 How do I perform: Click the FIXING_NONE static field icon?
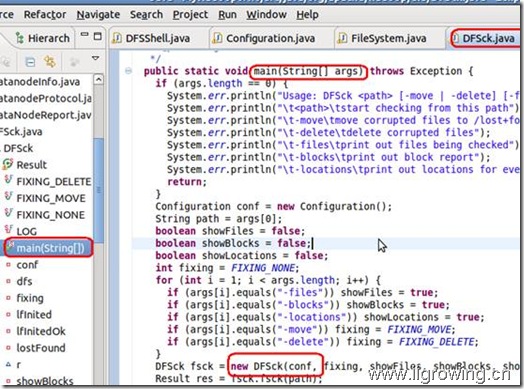point(8,214)
